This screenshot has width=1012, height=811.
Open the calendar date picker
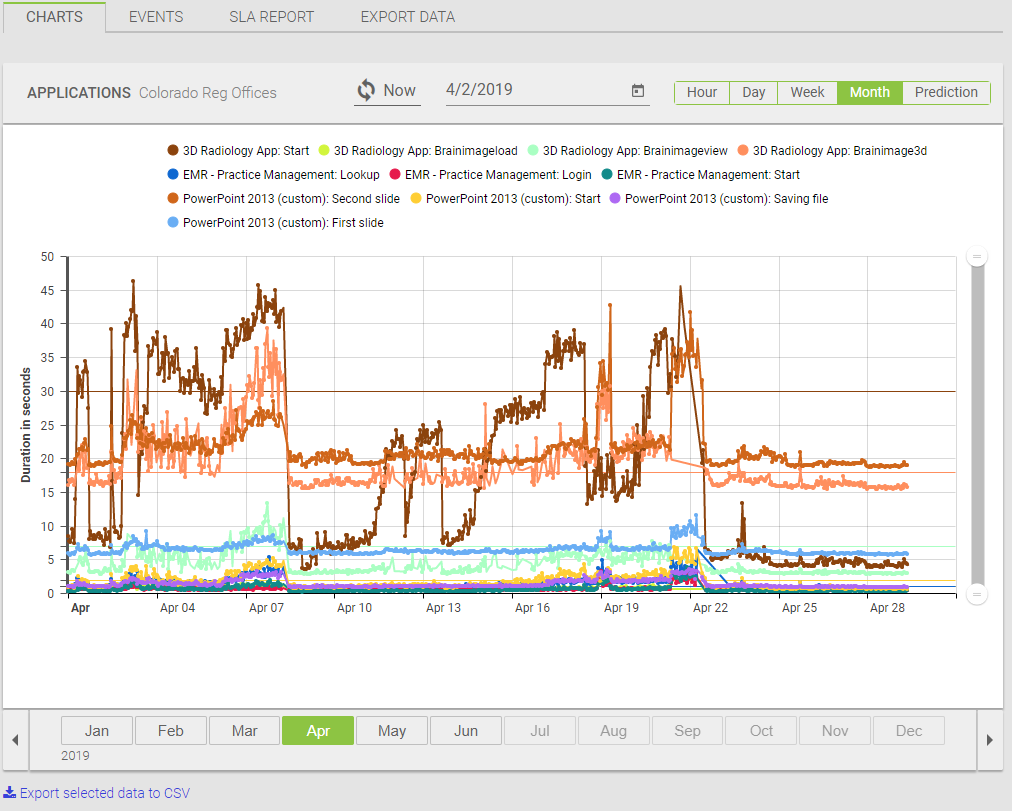coord(637,90)
